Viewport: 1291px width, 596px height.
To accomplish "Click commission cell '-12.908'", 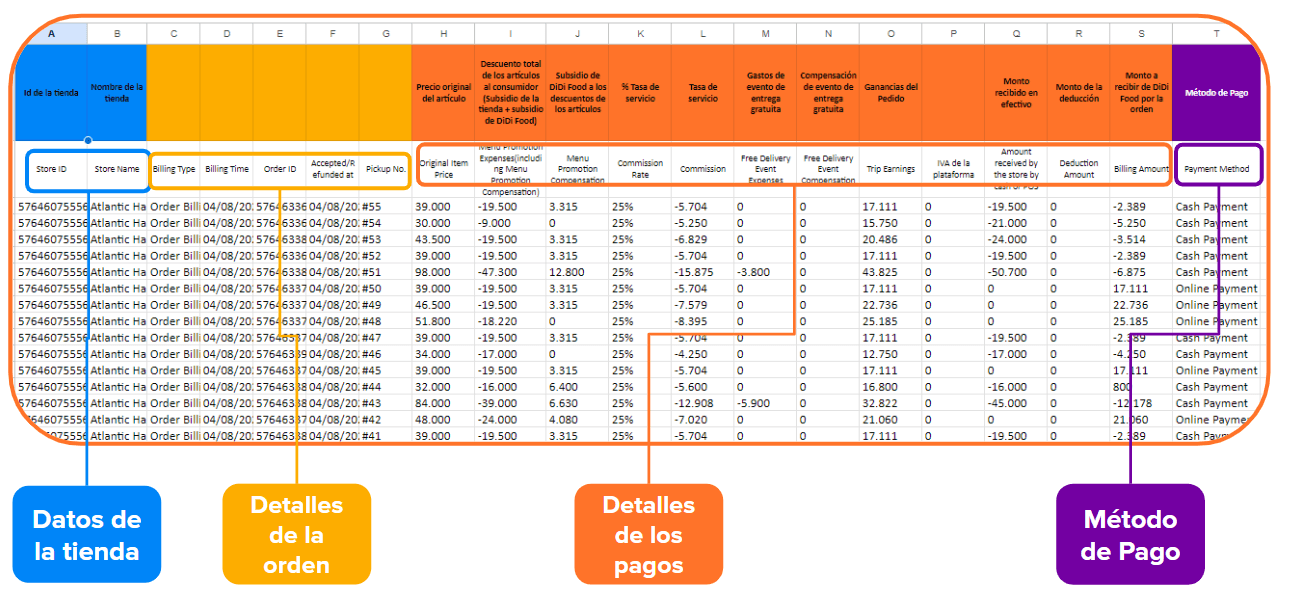I will point(702,403).
